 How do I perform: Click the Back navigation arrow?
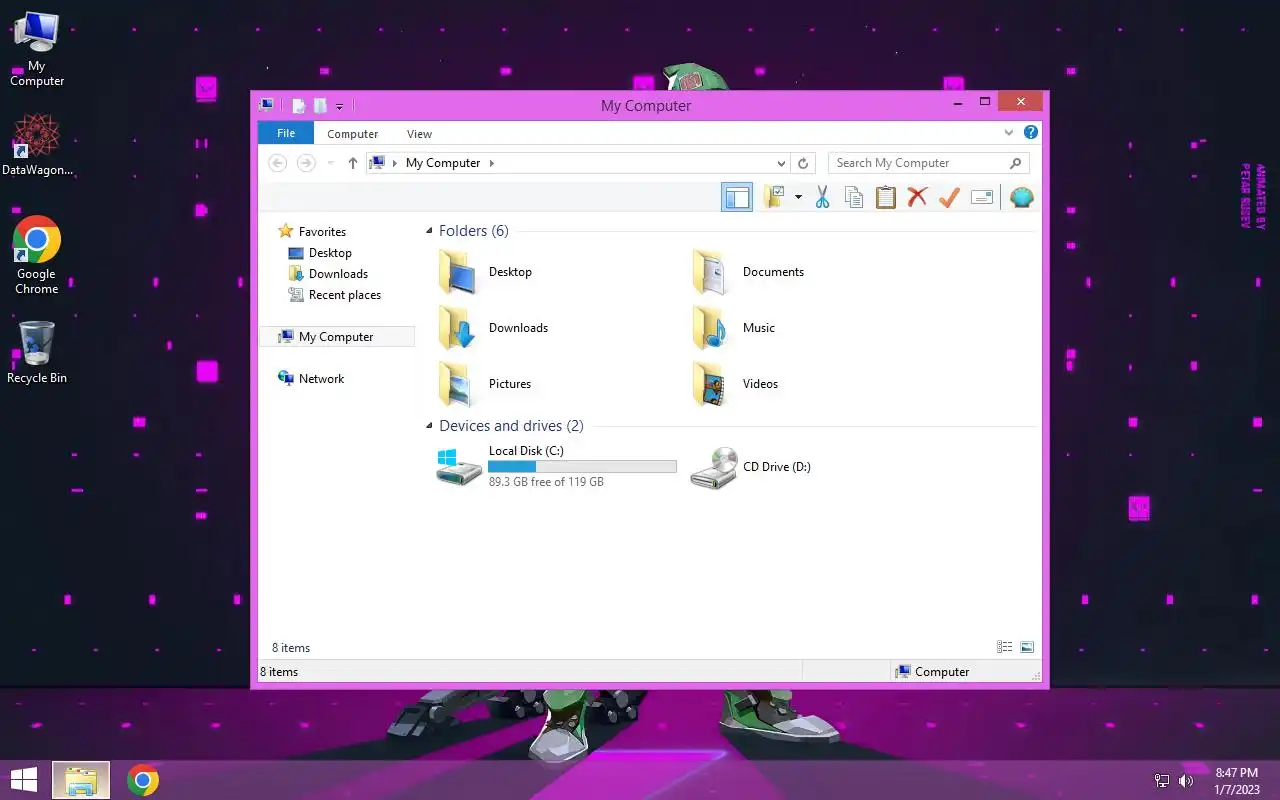tap(278, 163)
